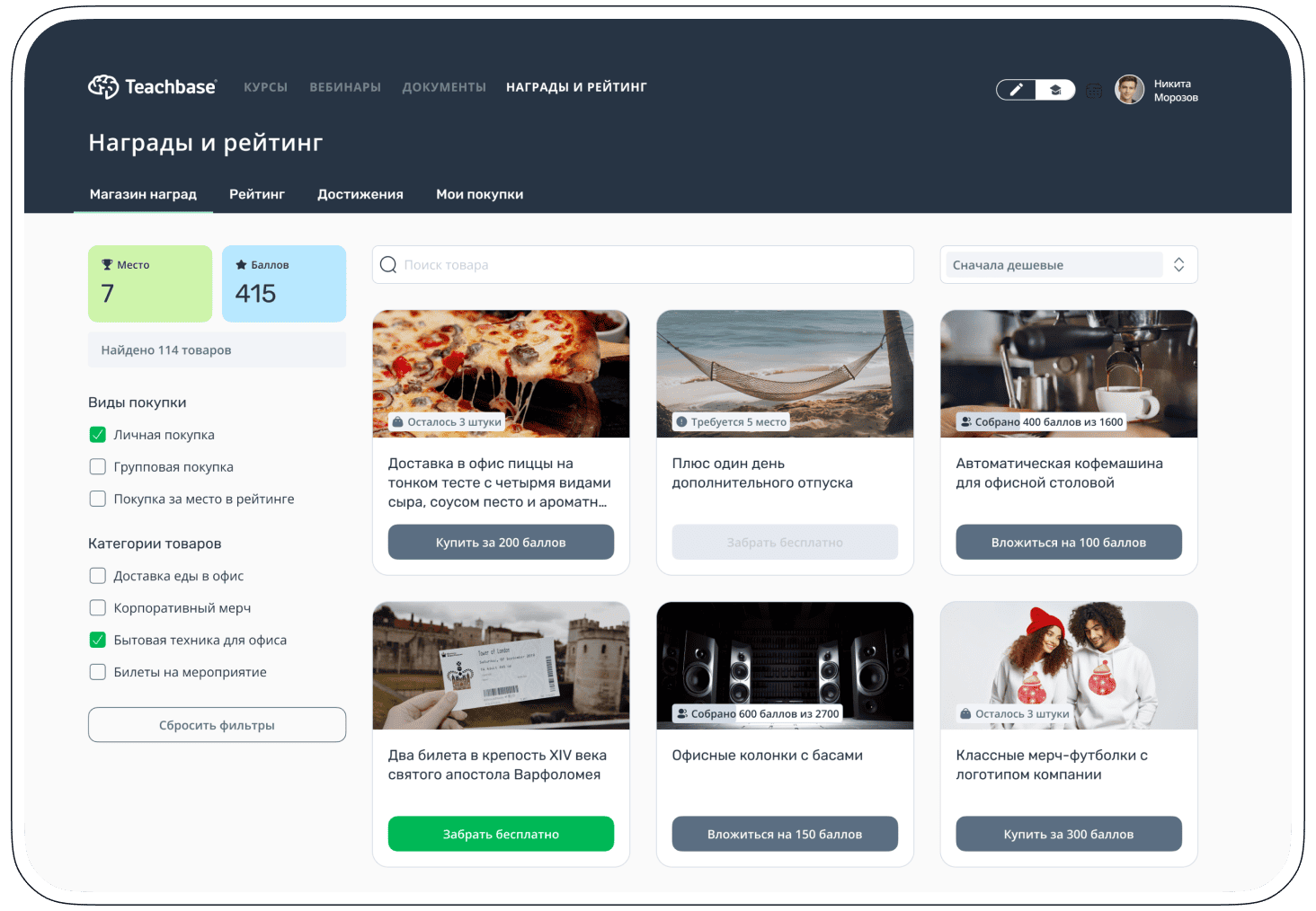Click Вложиться на 100 баллов button
The image size is (1316, 911).
tap(1069, 543)
